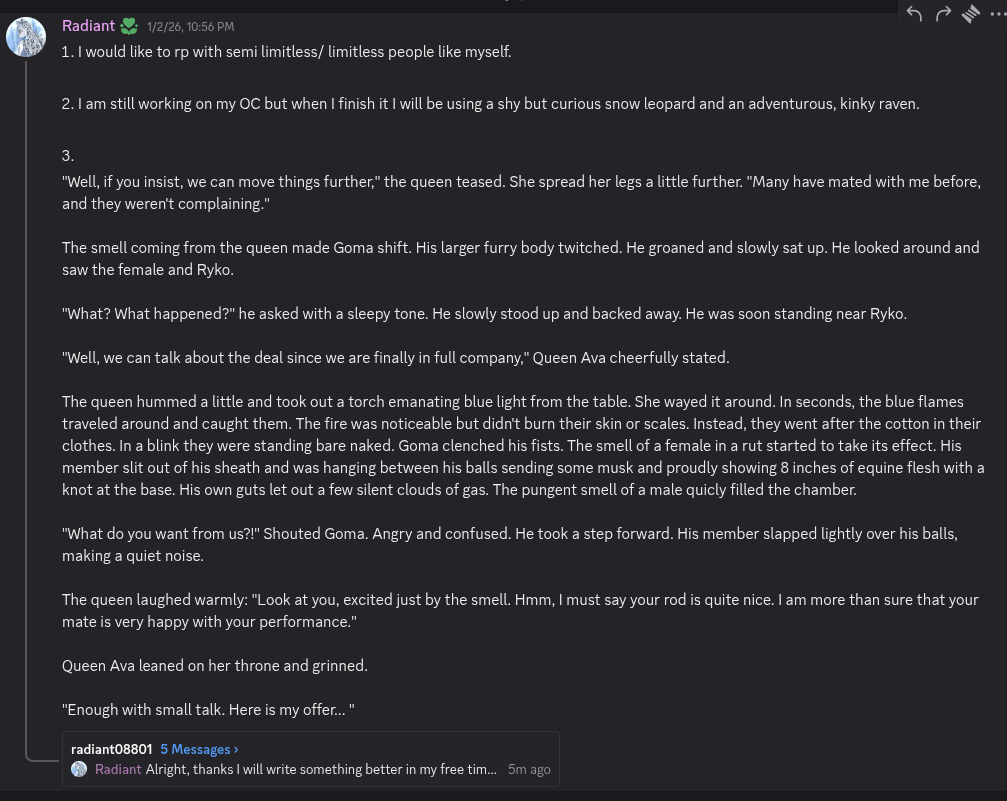Click the Radiant username in message header
Viewport: 1007px width, 801px height.
pos(88,26)
